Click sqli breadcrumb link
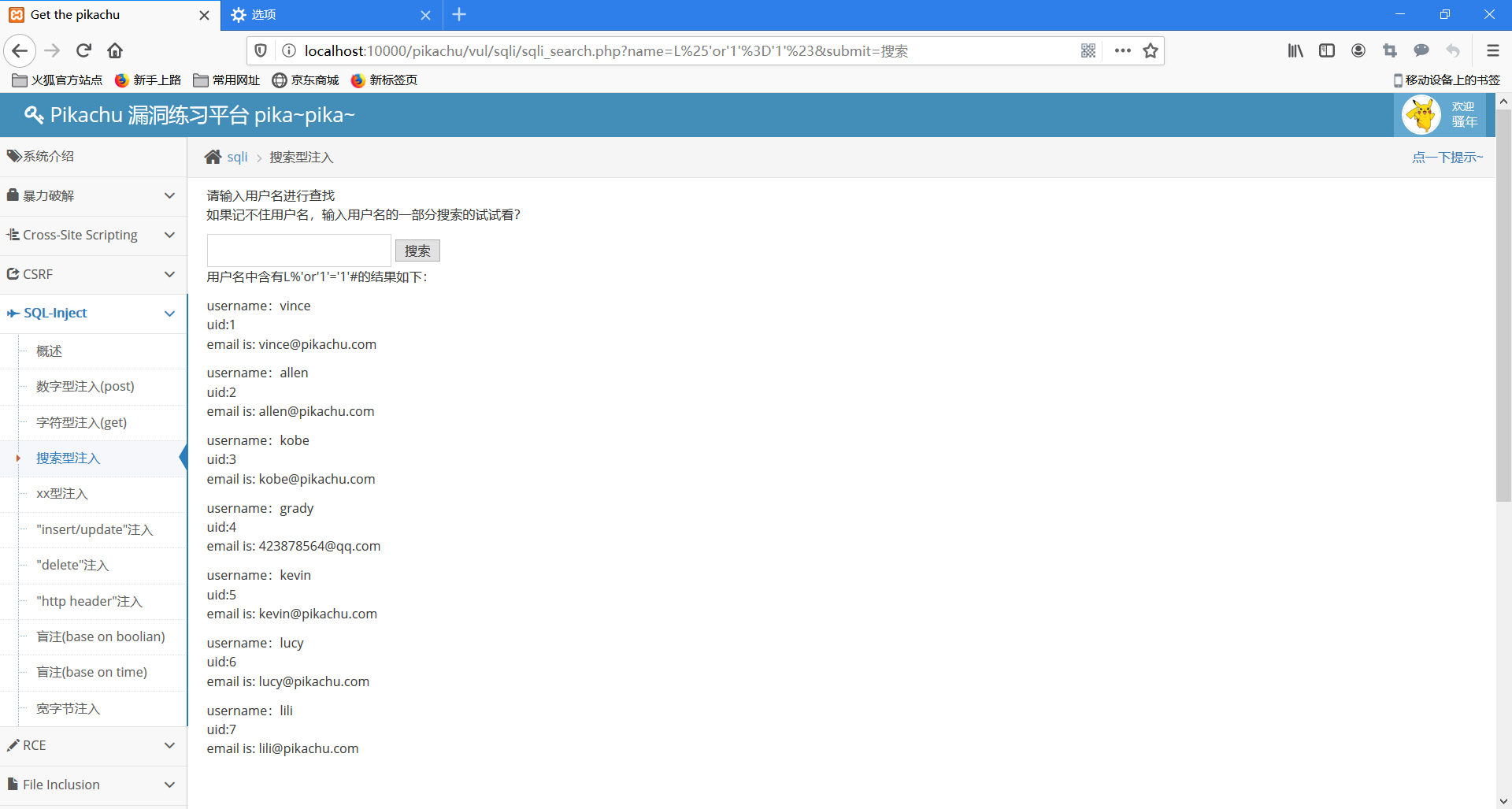 pyautogui.click(x=237, y=157)
